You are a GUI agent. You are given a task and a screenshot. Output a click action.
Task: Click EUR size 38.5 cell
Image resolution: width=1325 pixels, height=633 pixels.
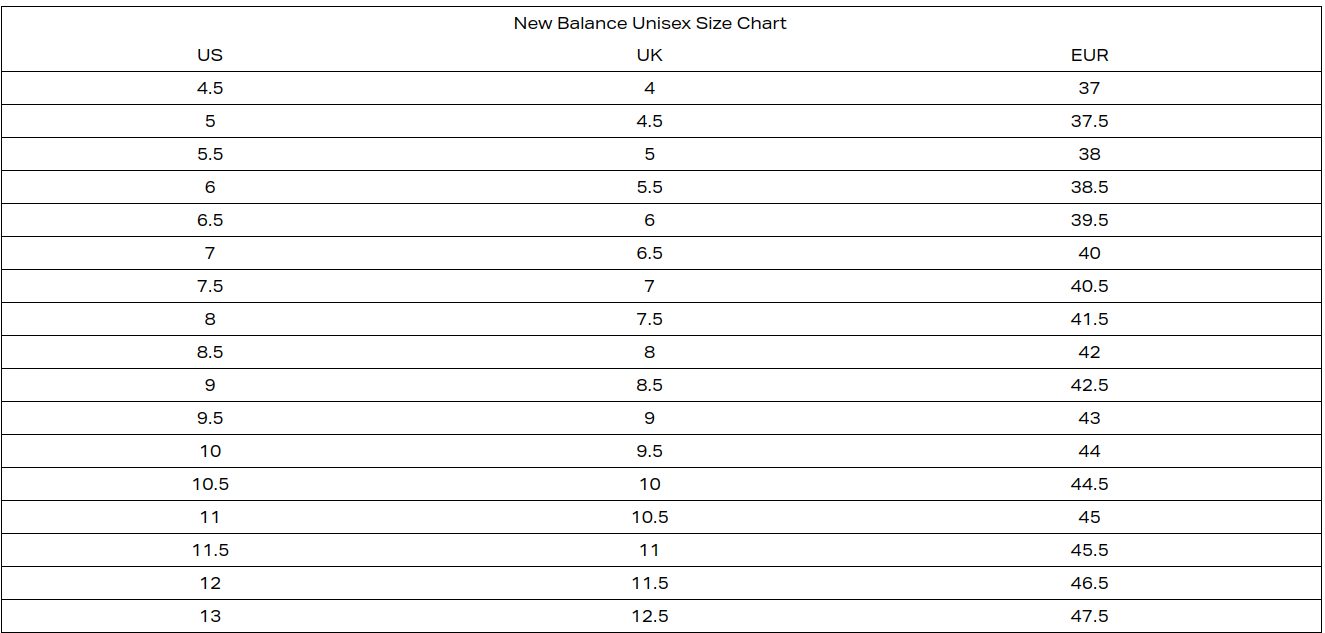tap(1090, 187)
